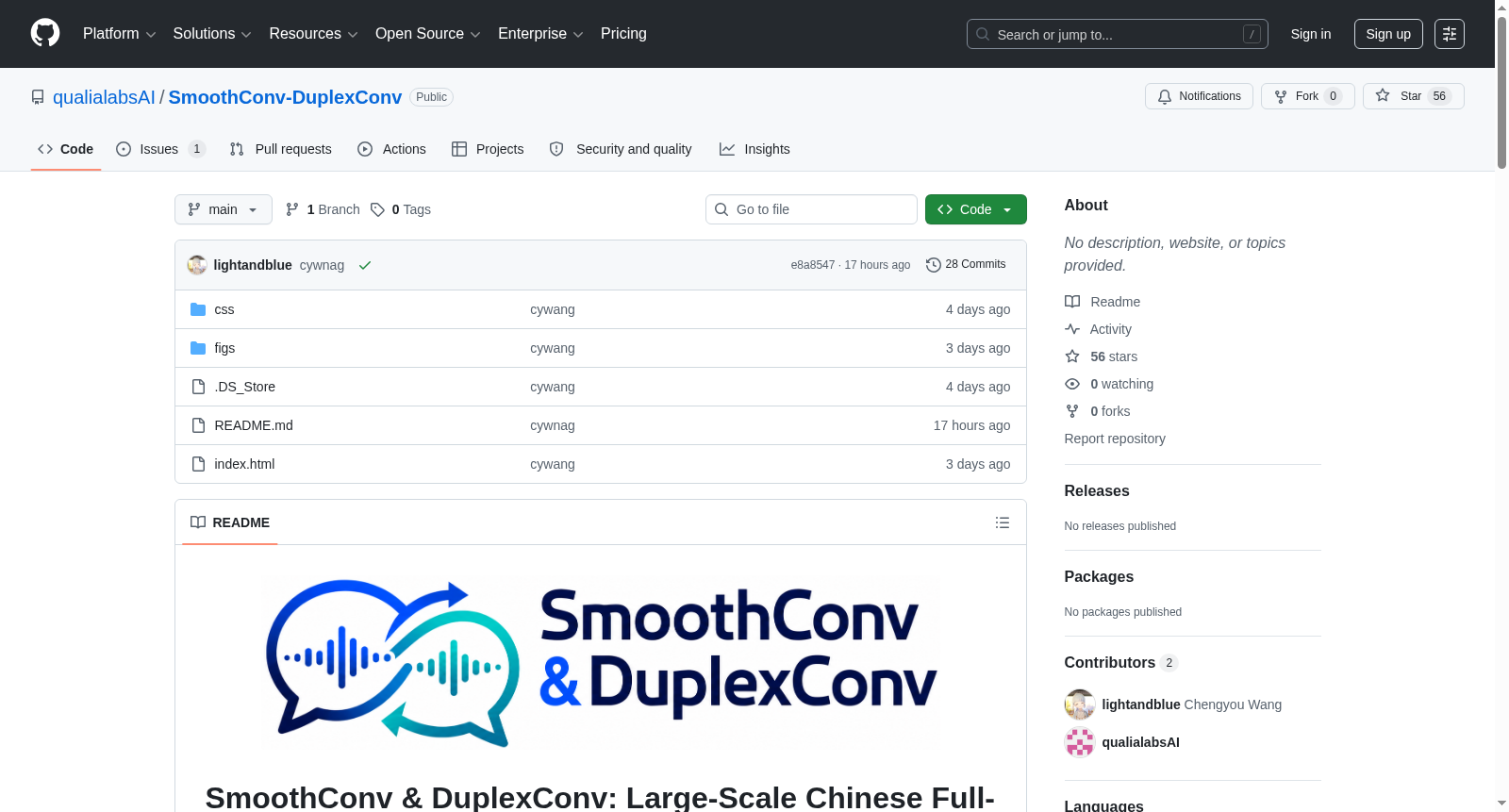The height and width of the screenshot is (812, 1509).
Task: Switch to the Pull requests tab
Action: pos(281,149)
